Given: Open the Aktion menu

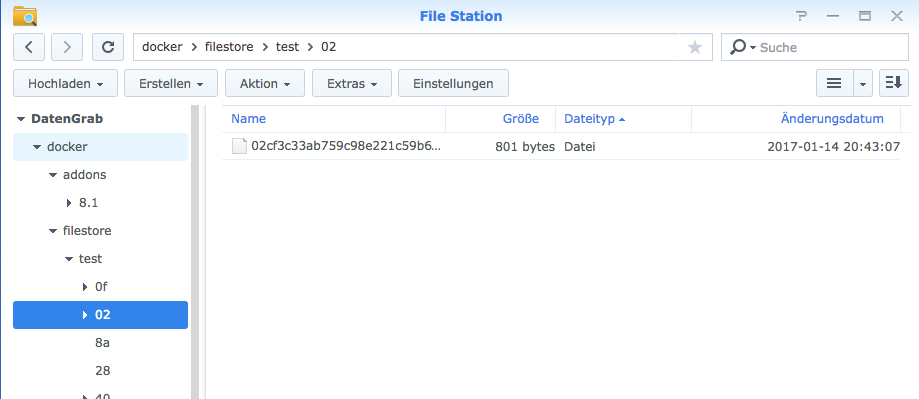Looking at the screenshot, I should pos(265,83).
